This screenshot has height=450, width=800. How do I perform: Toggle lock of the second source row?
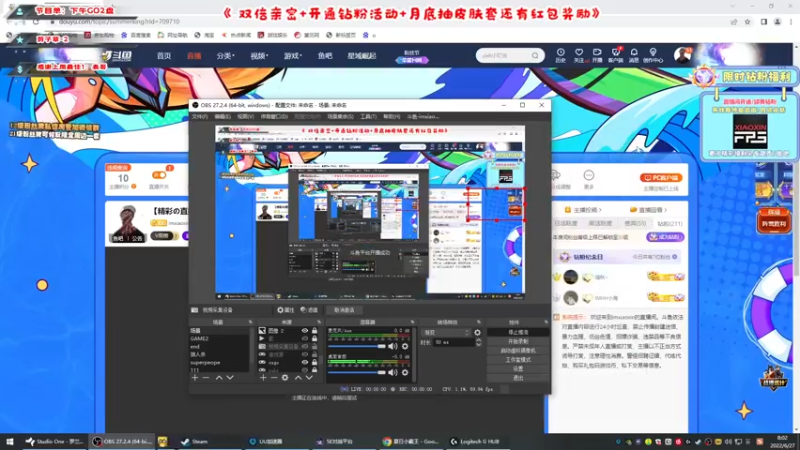(x=314, y=338)
